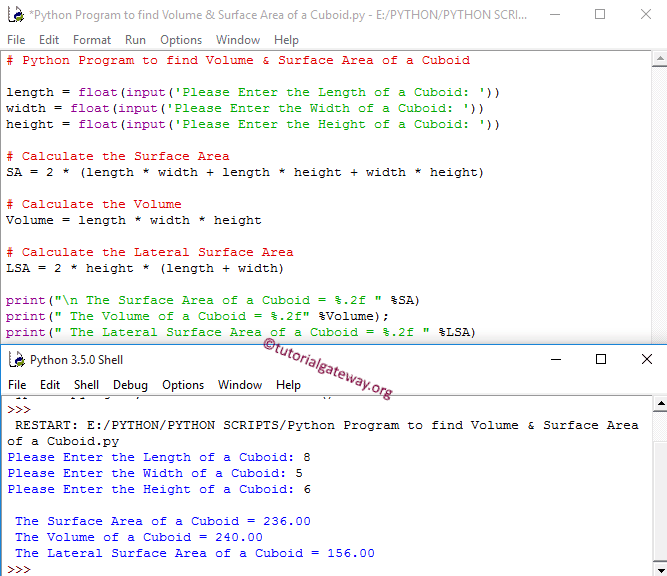Open the Shell window File menu

(x=17, y=385)
